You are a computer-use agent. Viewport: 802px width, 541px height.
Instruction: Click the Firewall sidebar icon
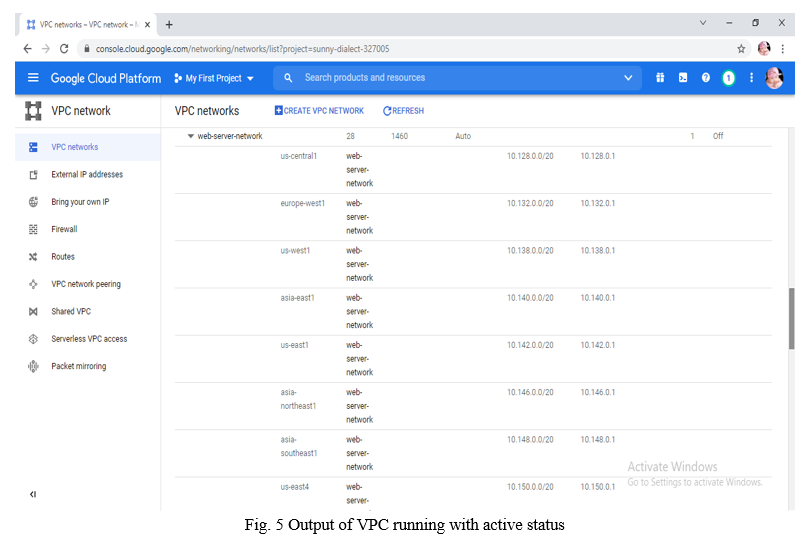click(x=33, y=230)
